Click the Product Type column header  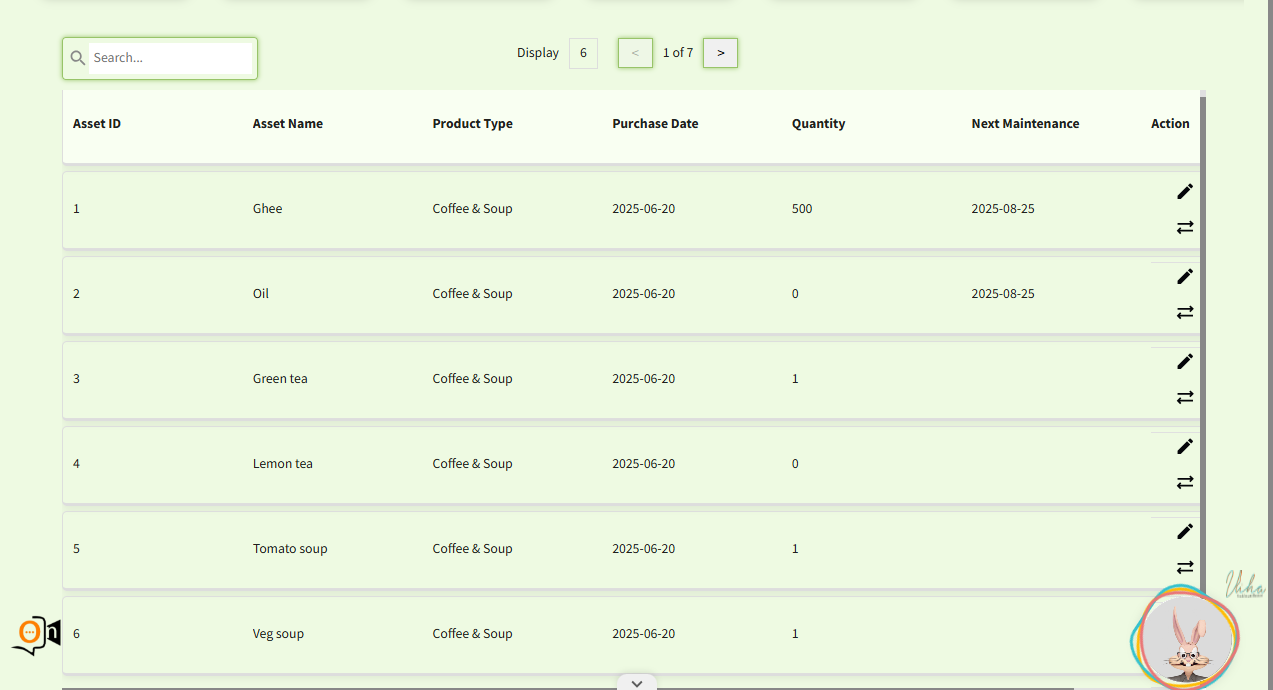(472, 124)
